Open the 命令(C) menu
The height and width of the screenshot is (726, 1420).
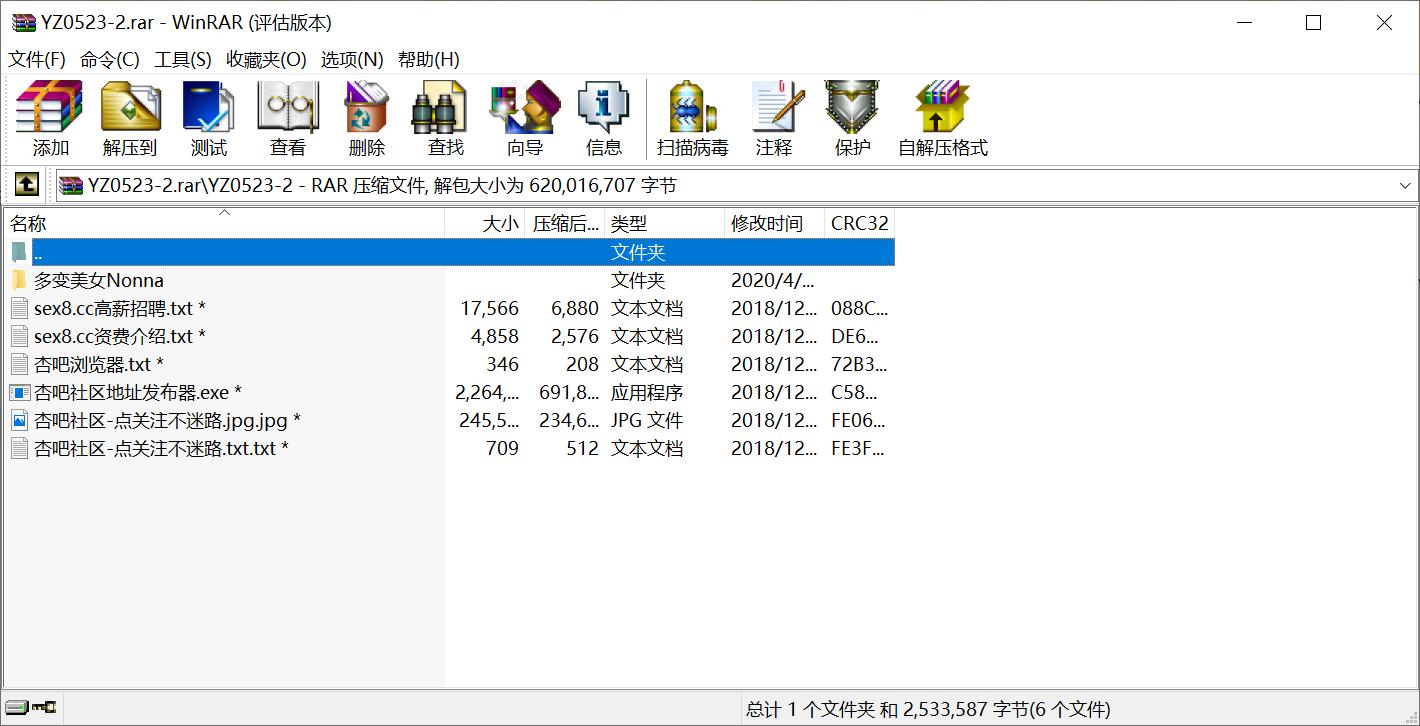pyautogui.click(x=110, y=59)
